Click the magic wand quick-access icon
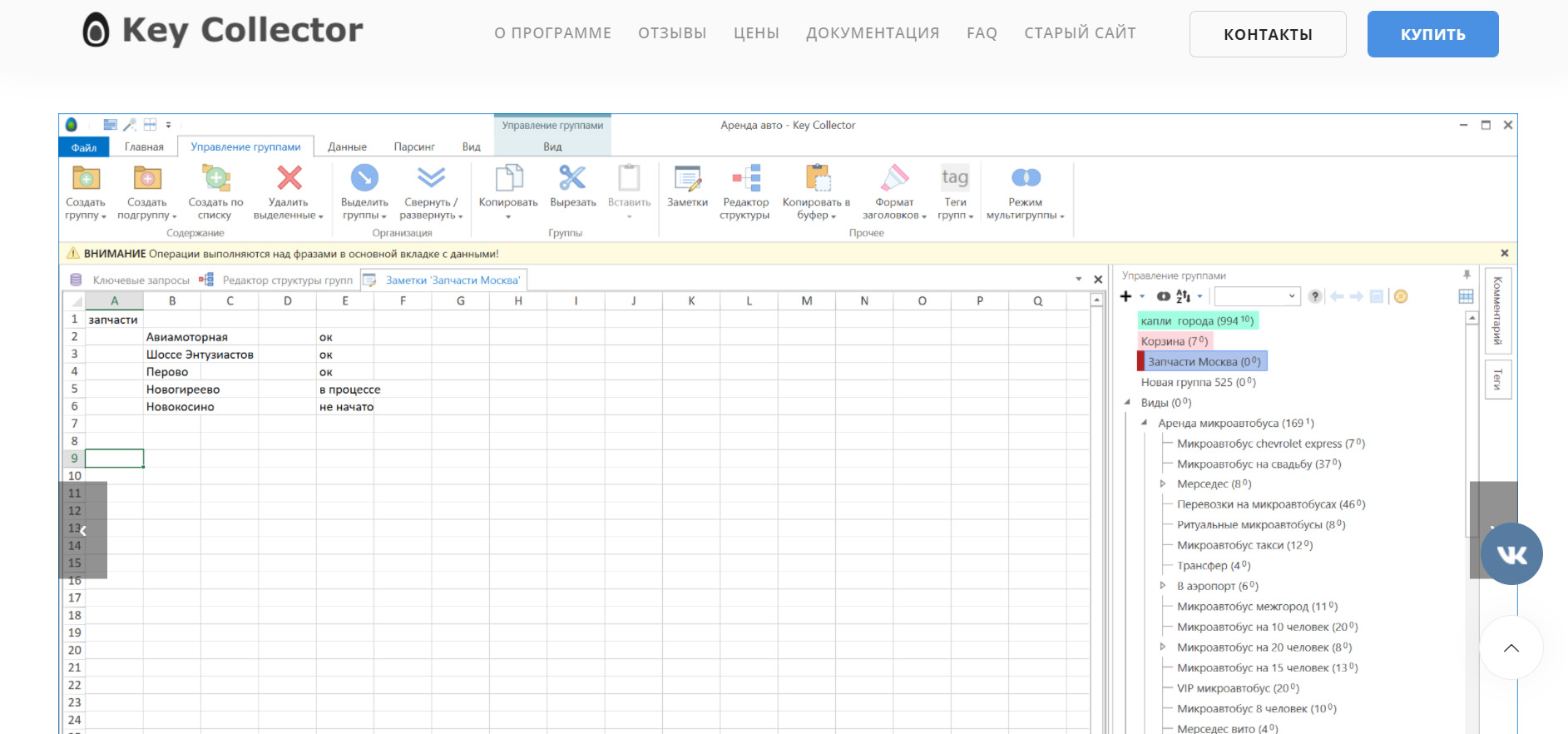Screen dimensions: 1568x734 pyautogui.click(x=130, y=125)
